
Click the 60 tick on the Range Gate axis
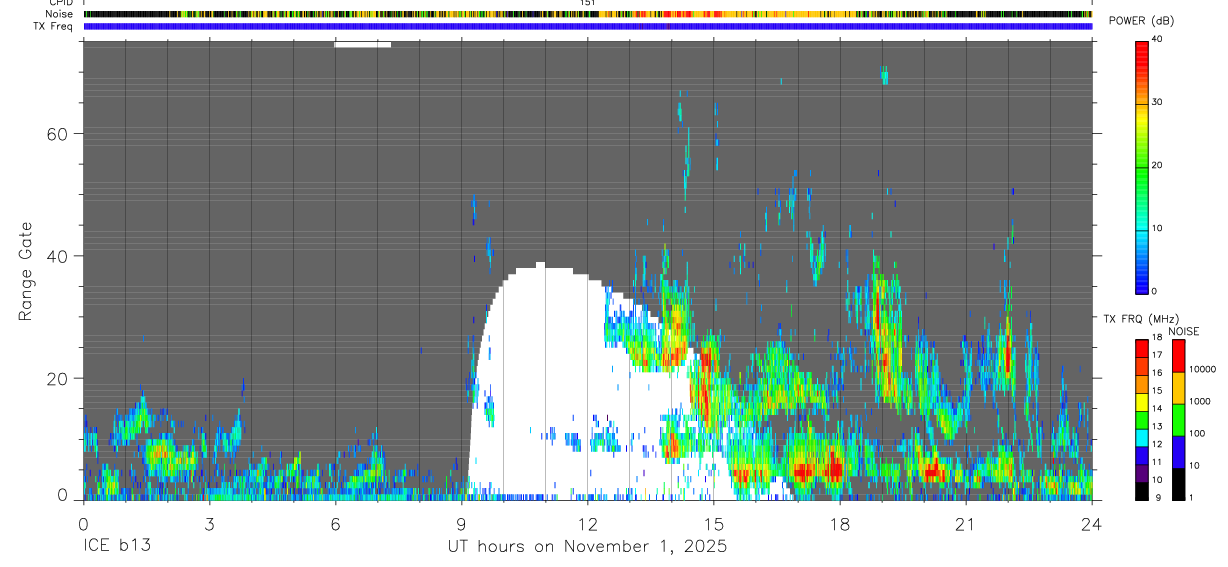pos(59,134)
